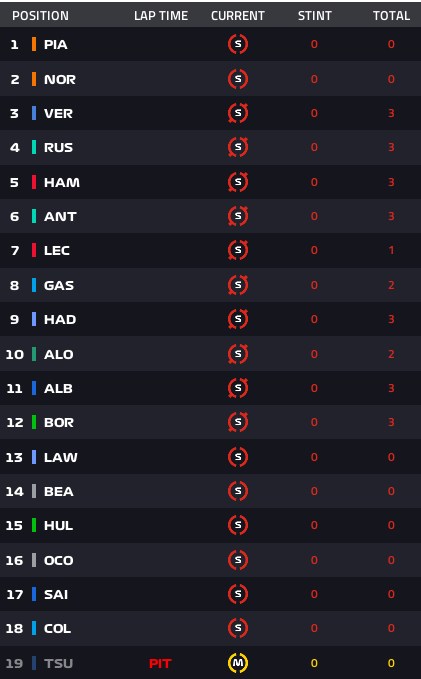Click the CURRENT column header
The image size is (421, 679).
tap(238, 16)
